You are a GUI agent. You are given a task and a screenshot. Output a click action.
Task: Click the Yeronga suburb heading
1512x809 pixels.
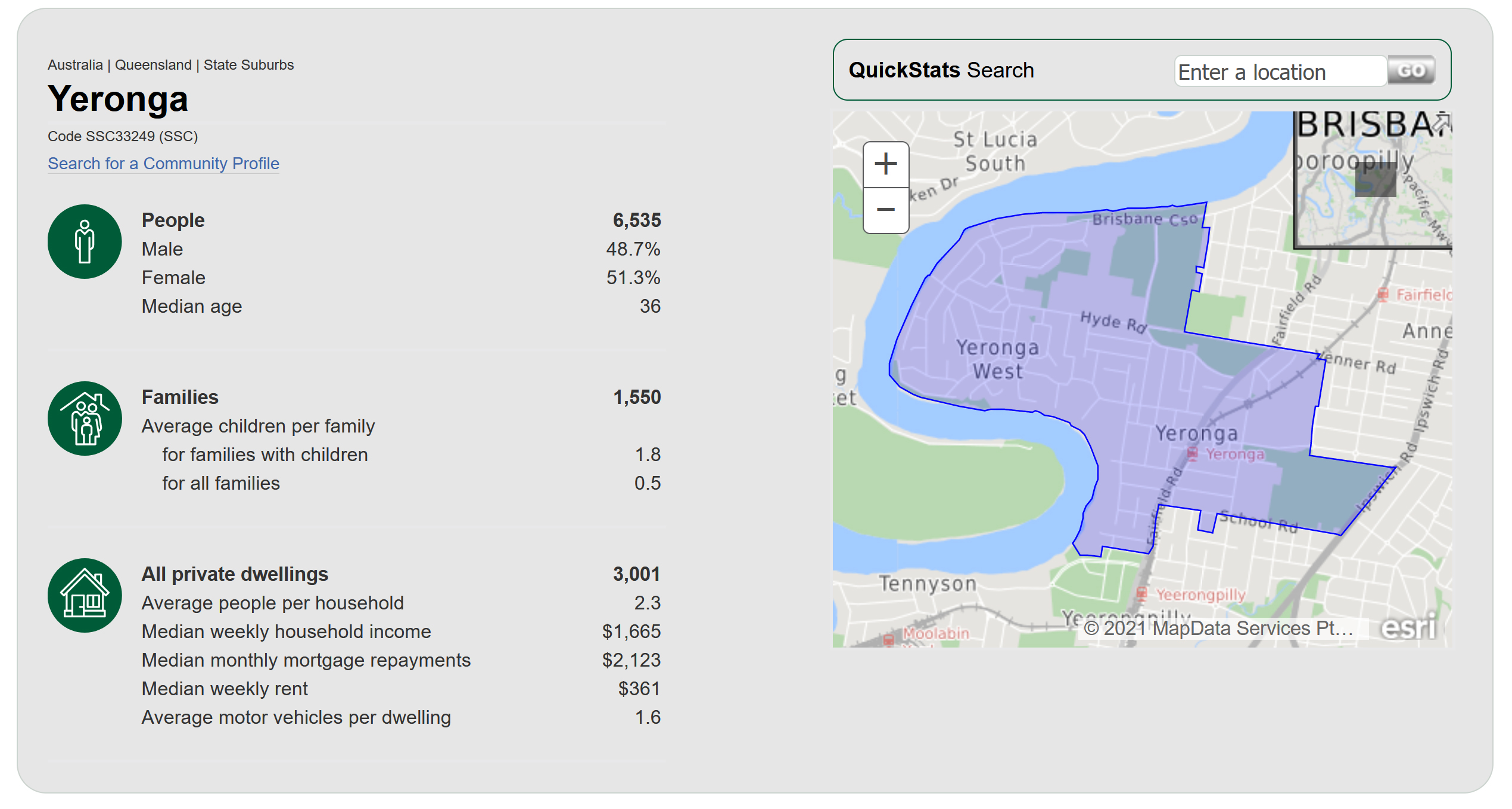point(118,98)
